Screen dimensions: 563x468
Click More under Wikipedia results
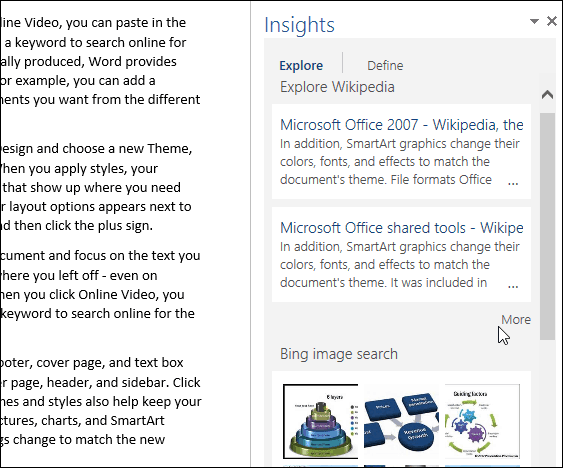(x=516, y=319)
